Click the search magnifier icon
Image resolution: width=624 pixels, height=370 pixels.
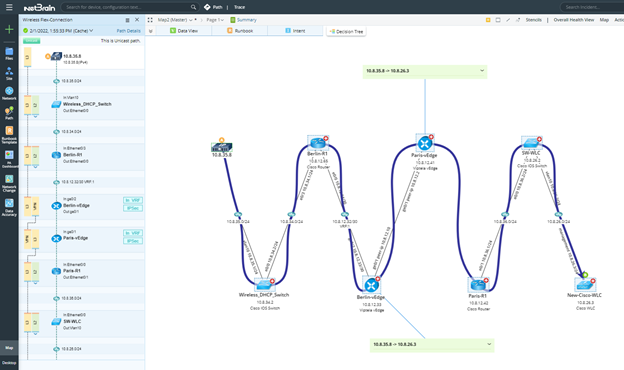point(193,7)
